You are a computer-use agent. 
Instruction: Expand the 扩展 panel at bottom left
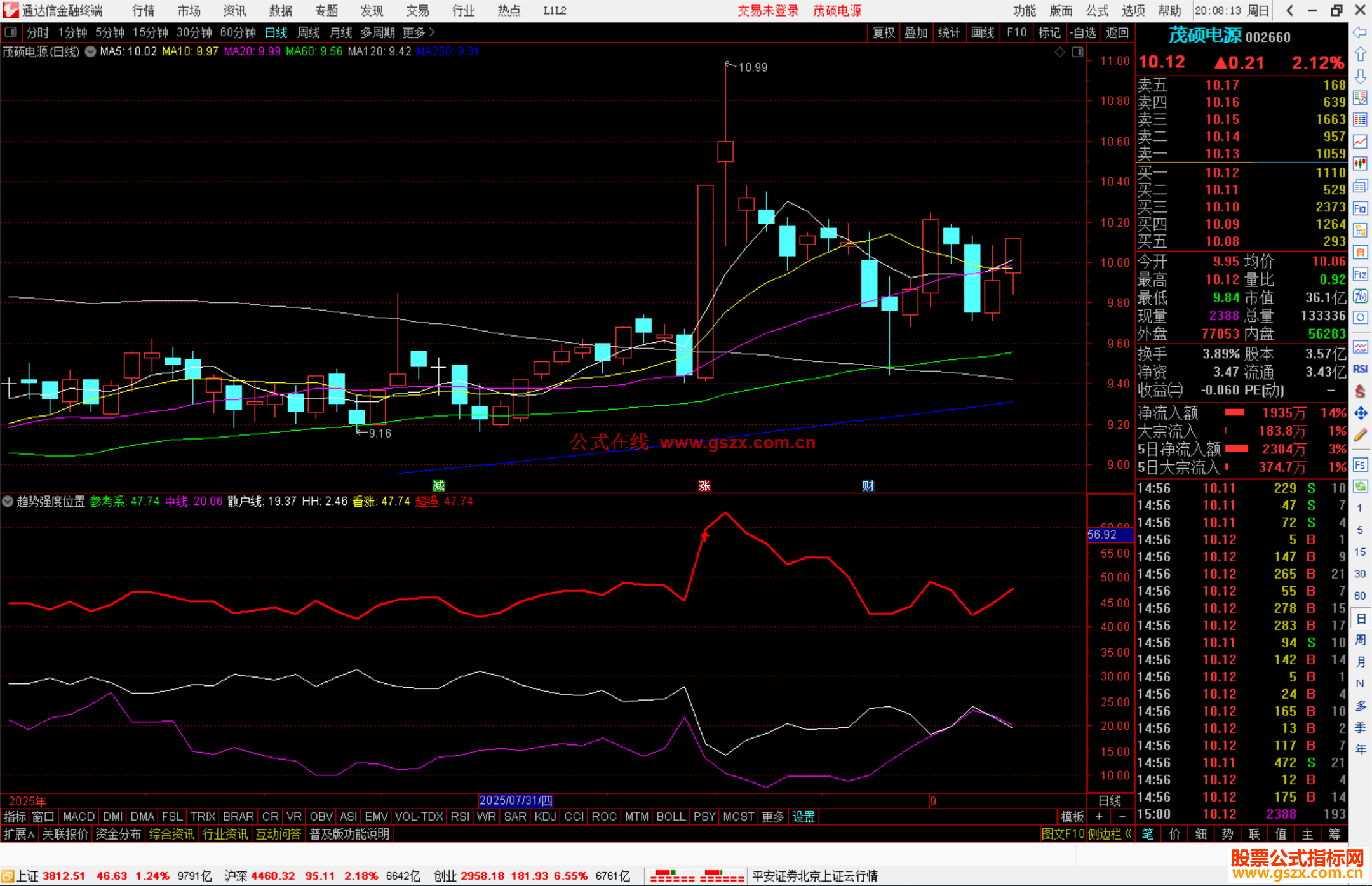click(19, 834)
